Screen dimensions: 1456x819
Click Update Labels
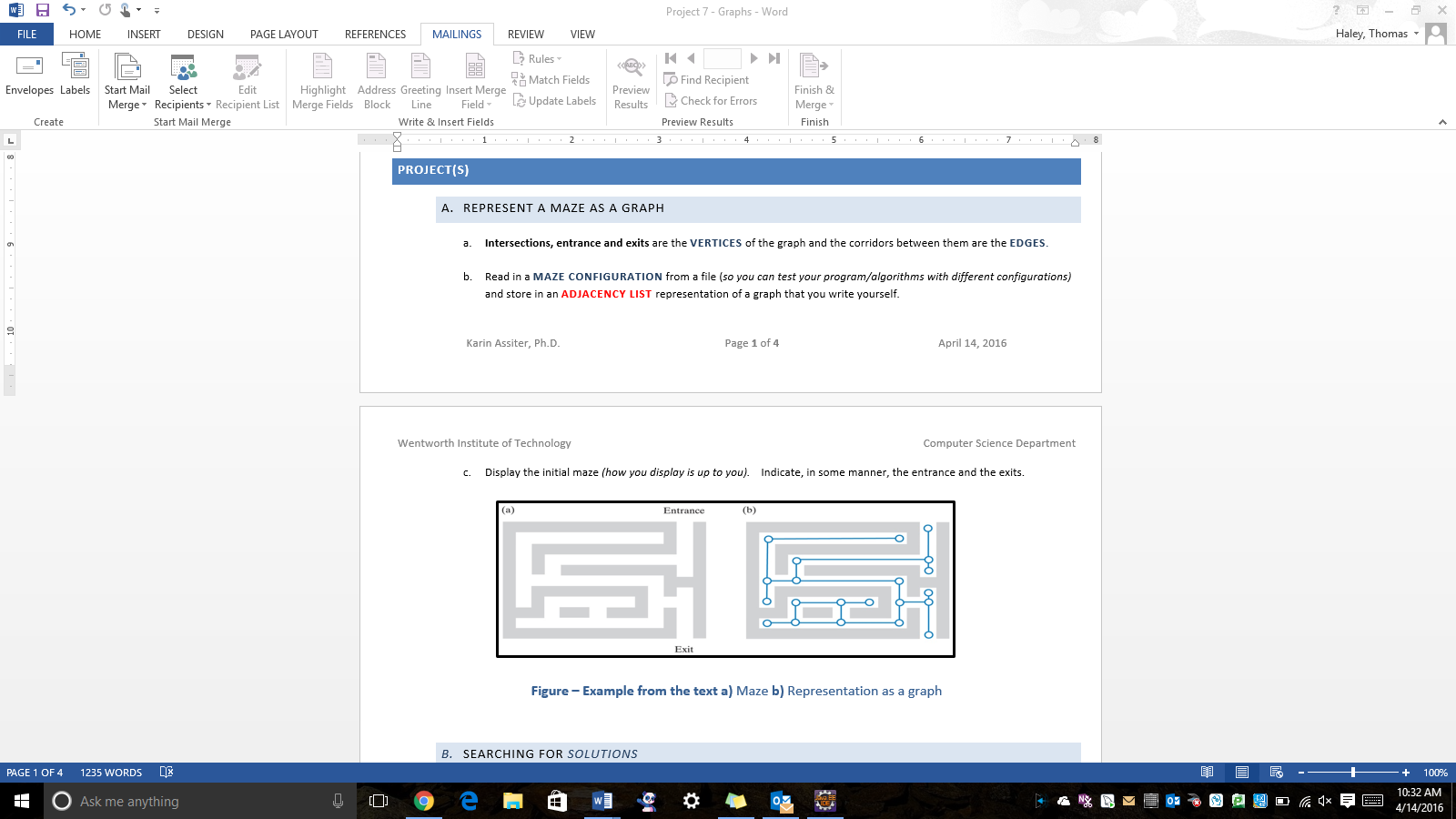554,100
